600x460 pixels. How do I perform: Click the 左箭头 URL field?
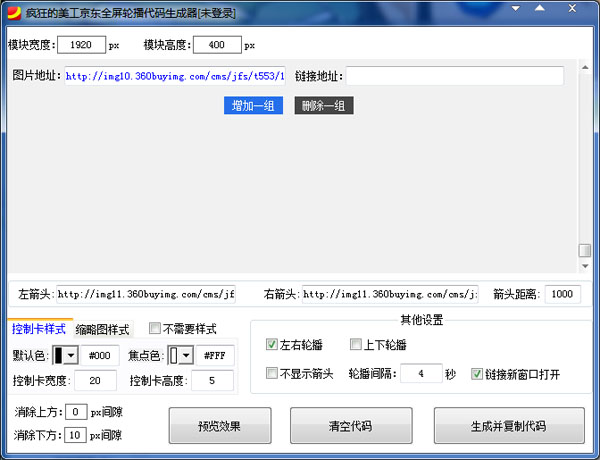click(146, 294)
